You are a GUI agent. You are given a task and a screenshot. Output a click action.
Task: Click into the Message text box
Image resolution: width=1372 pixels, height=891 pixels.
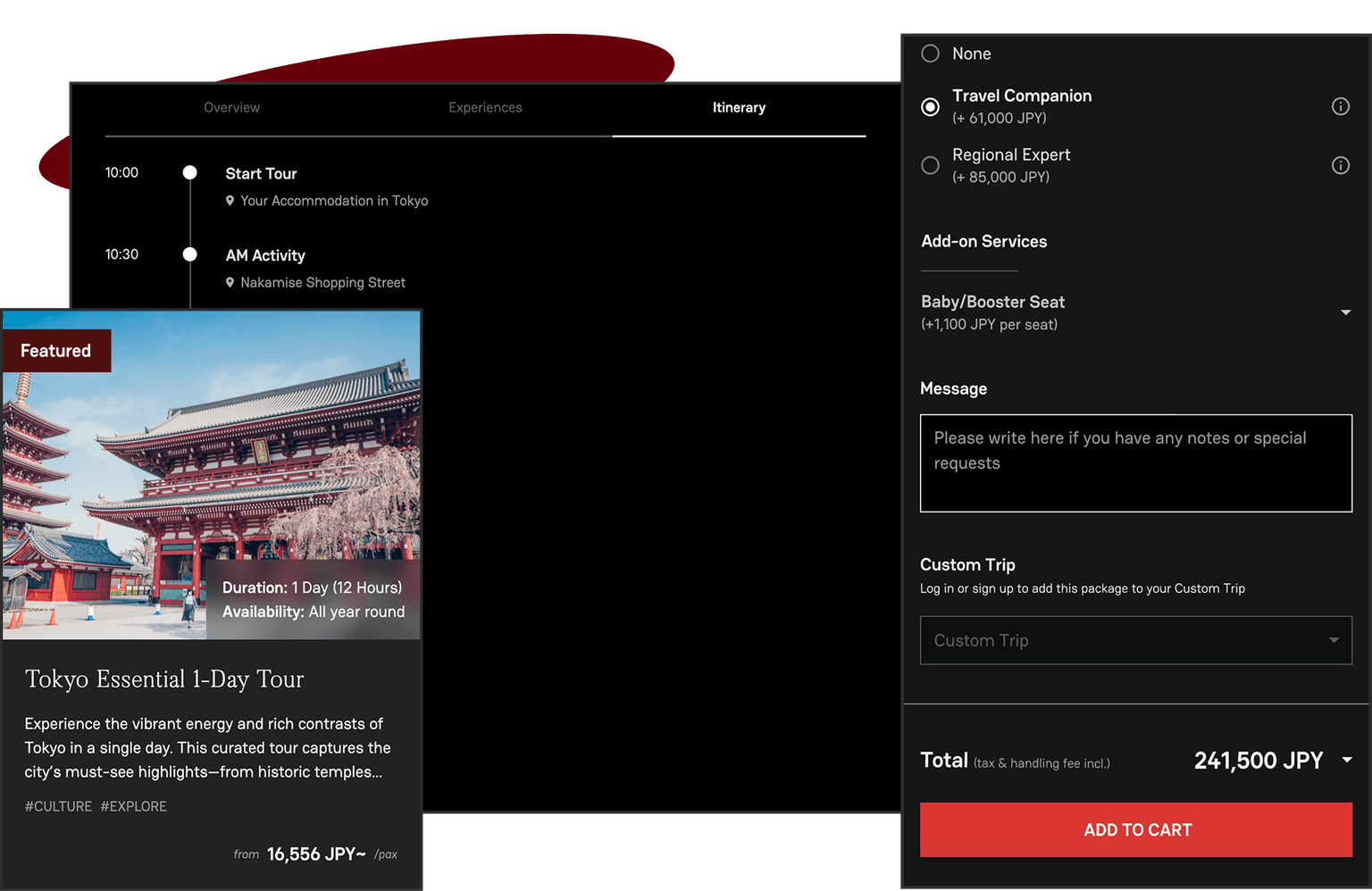pos(1136,463)
